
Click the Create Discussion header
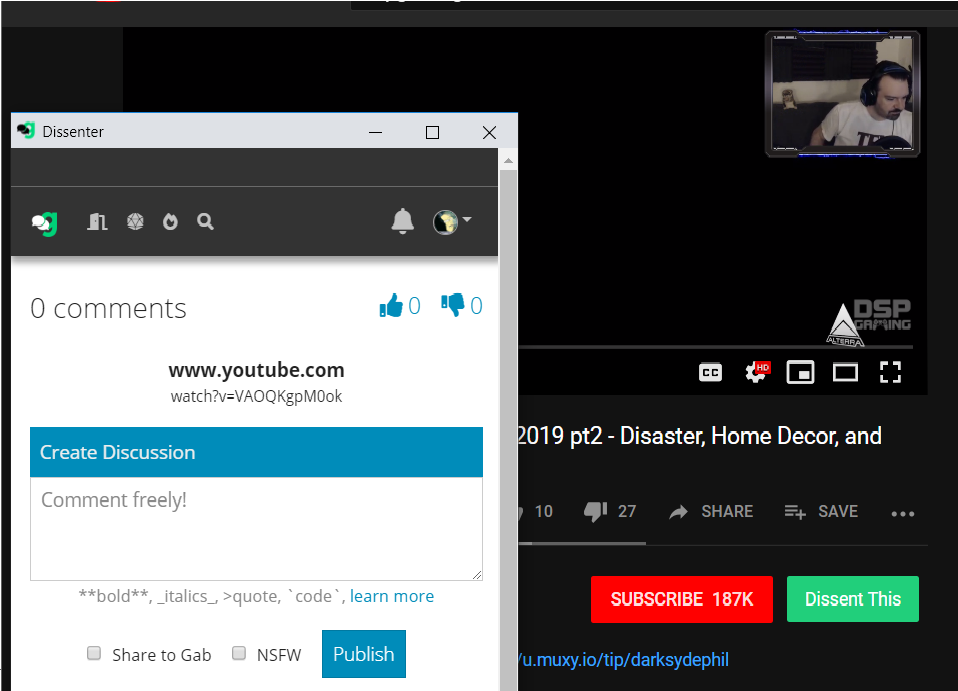(257, 452)
